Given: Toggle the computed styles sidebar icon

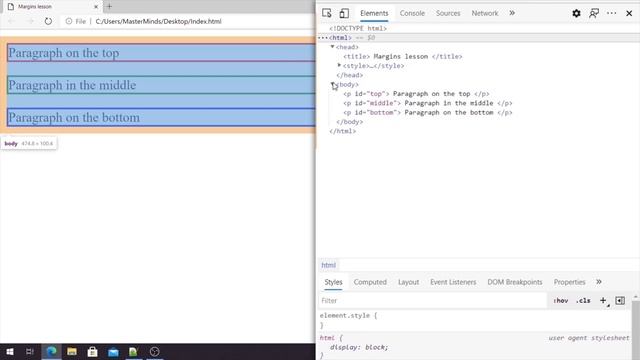Looking at the screenshot, I should click(x=620, y=301).
